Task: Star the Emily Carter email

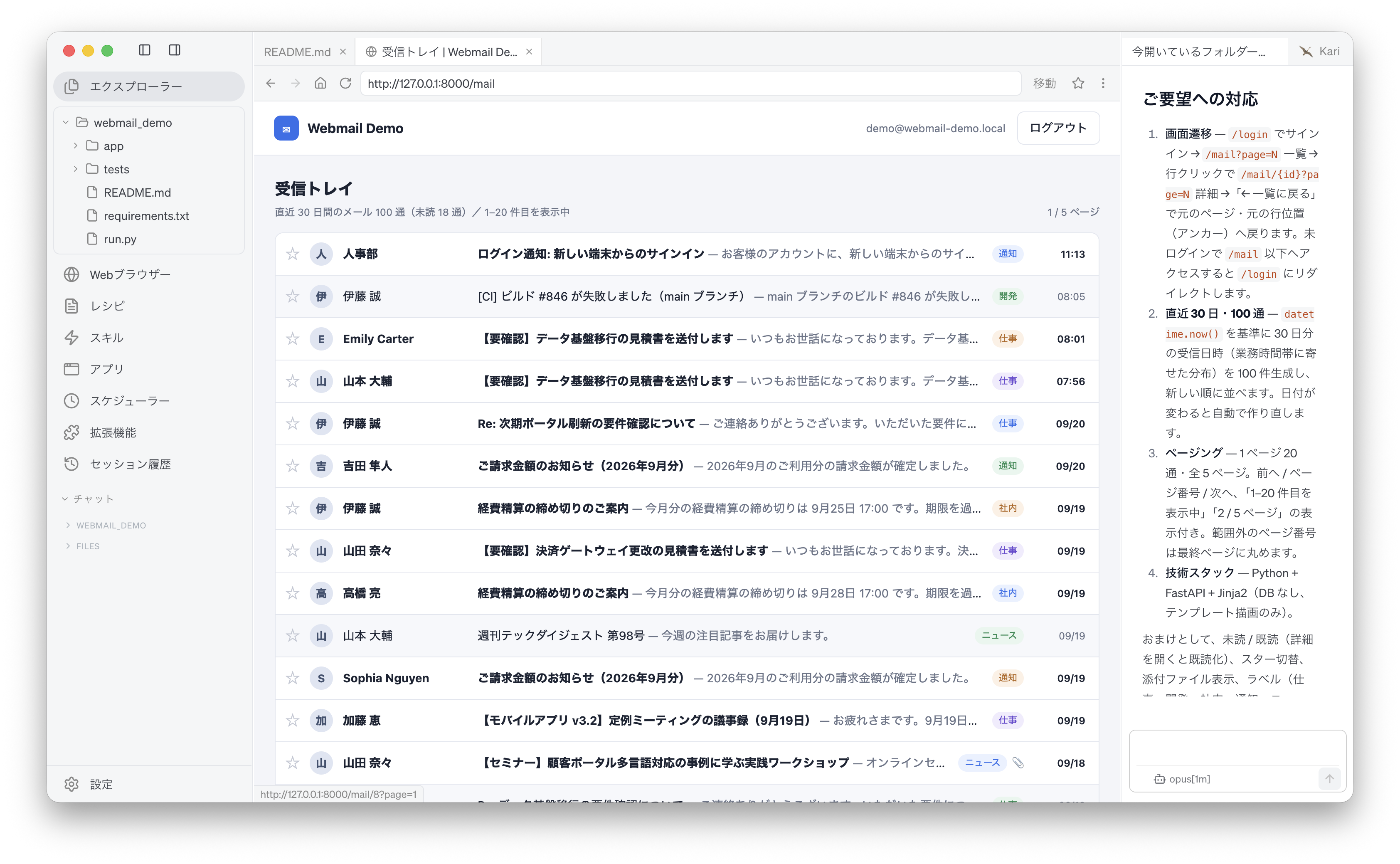Action: click(293, 339)
